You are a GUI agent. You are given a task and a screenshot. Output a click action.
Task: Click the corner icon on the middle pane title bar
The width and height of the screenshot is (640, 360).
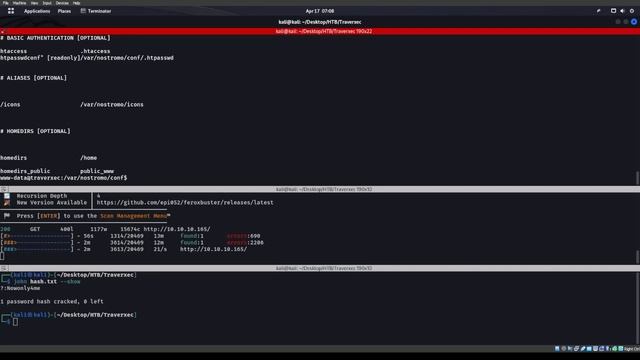(x=4, y=189)
